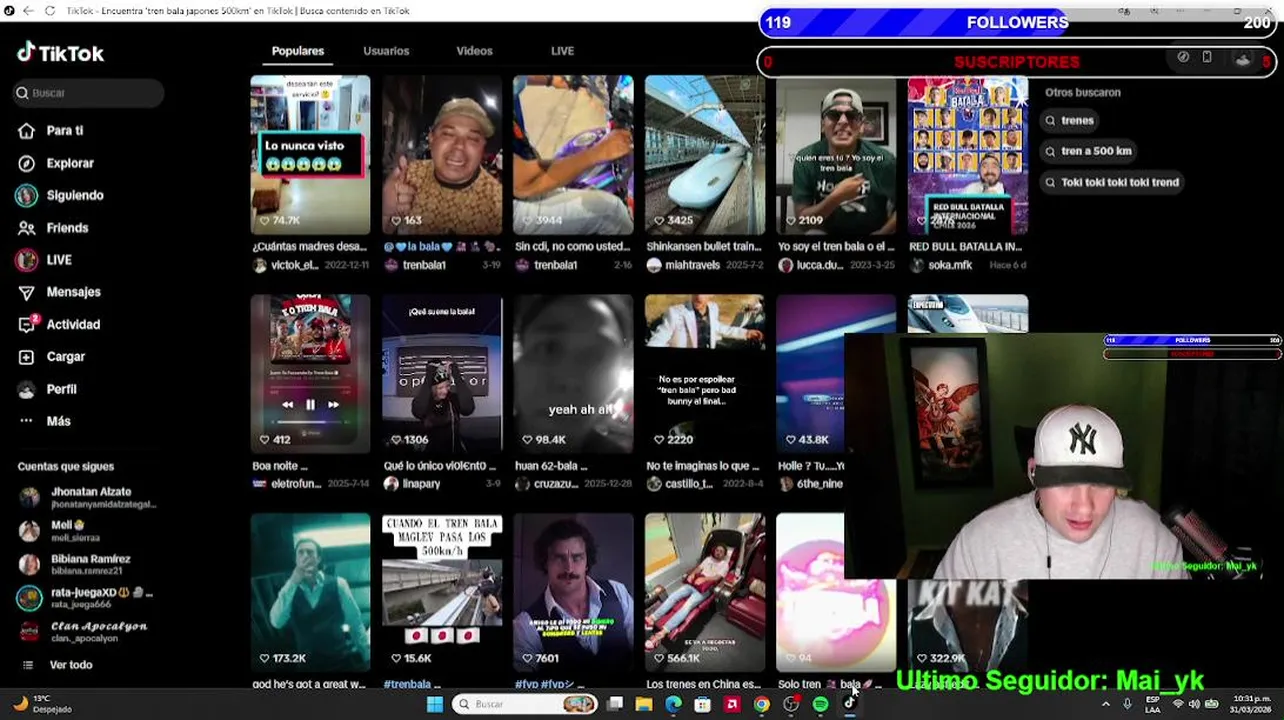1284x720 pixels.
Task: Open Spotify from the taskbar
Action: click(x=820, y=704)
